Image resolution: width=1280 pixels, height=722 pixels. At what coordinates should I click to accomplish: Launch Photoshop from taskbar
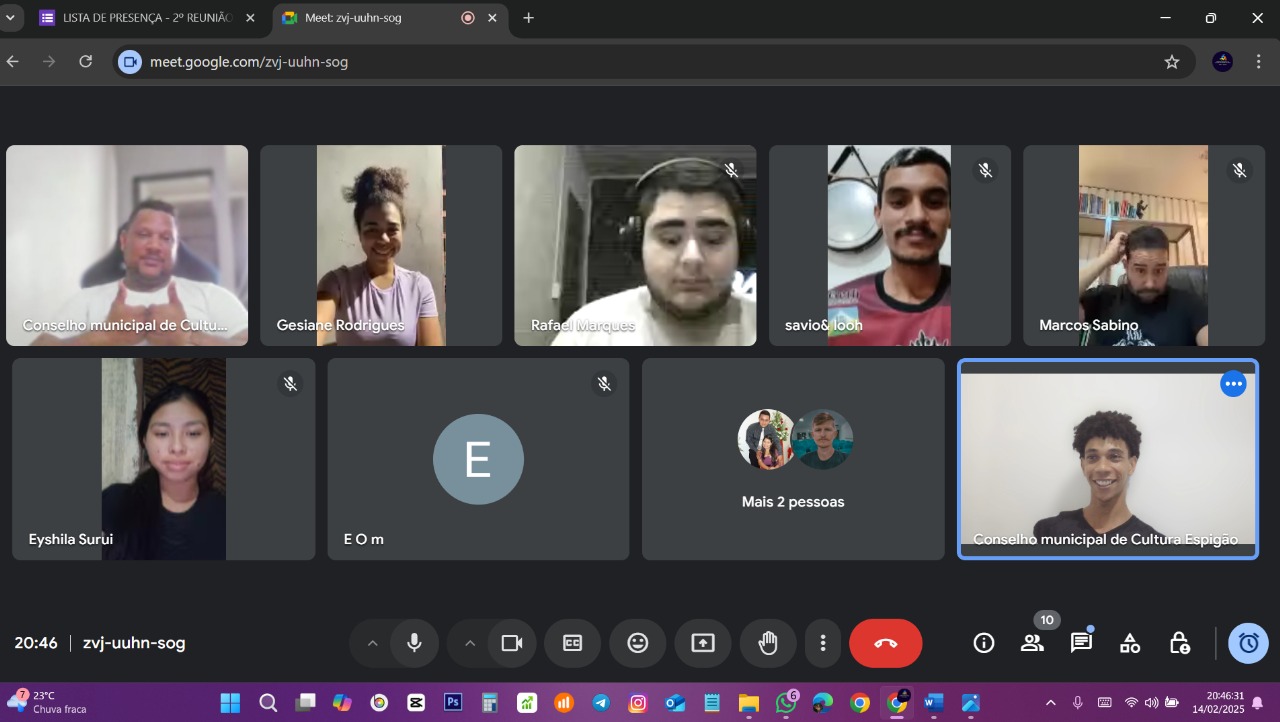[453, 703]
